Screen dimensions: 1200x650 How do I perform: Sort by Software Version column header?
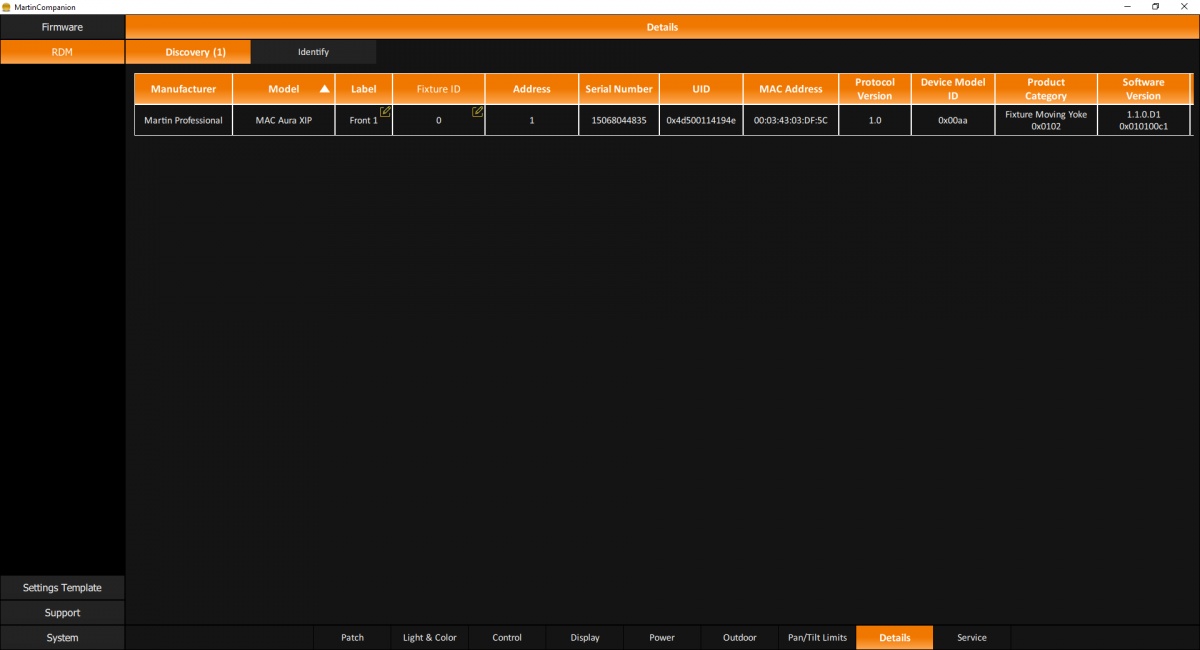(1143, 89)
